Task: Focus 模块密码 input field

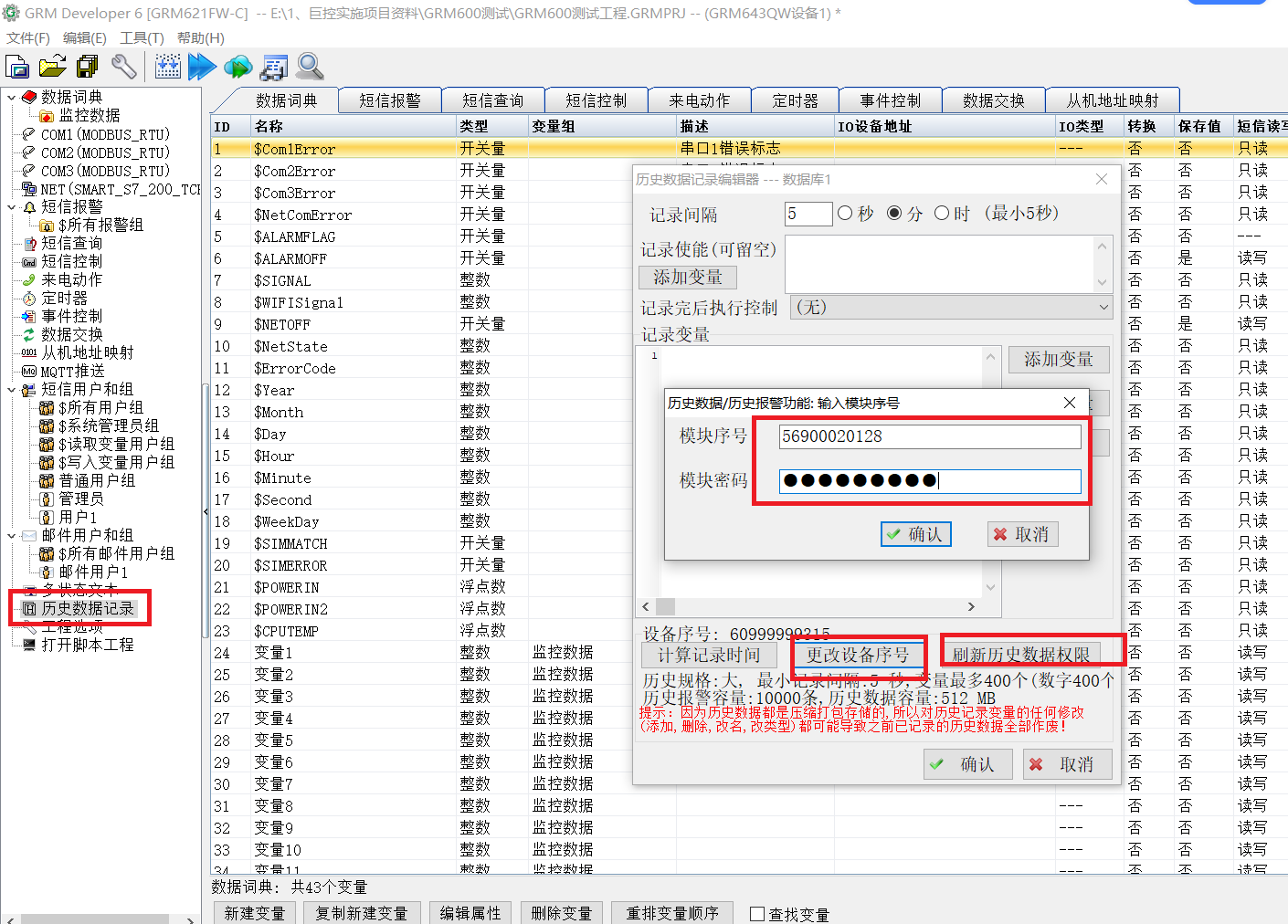Action: (930, 480)
